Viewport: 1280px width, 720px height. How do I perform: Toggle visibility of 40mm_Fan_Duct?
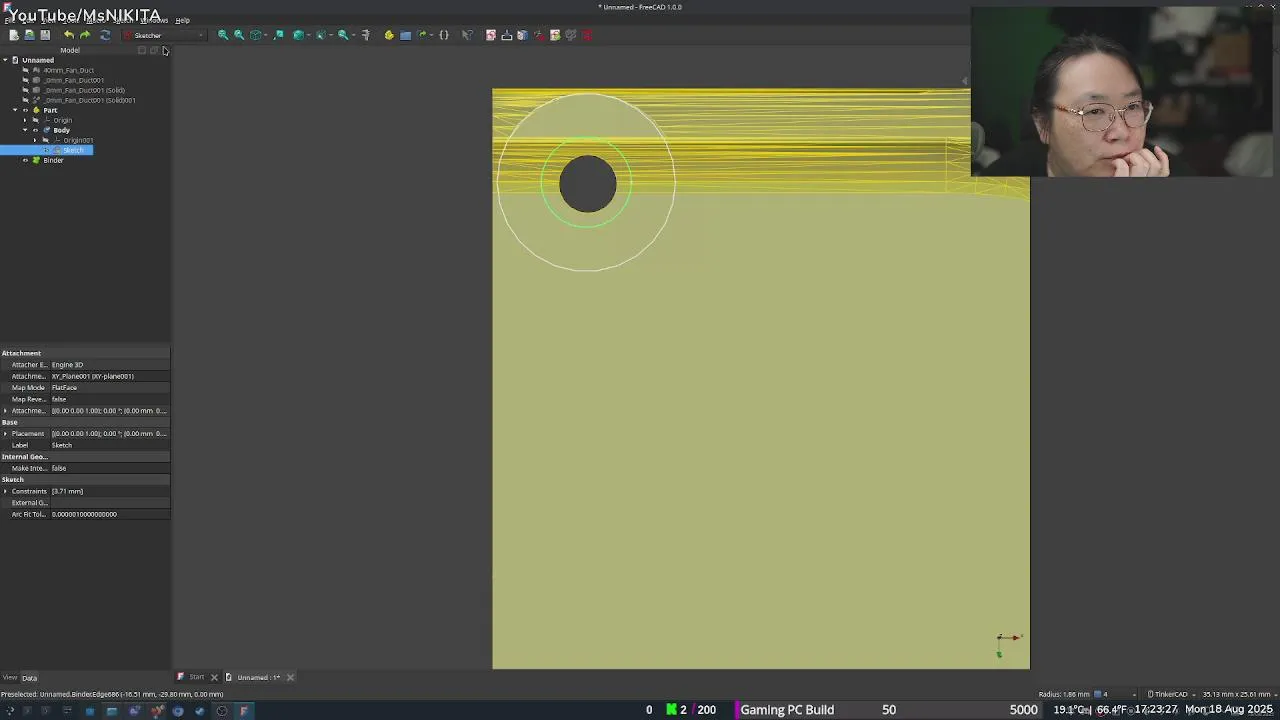tap(25, 70)
